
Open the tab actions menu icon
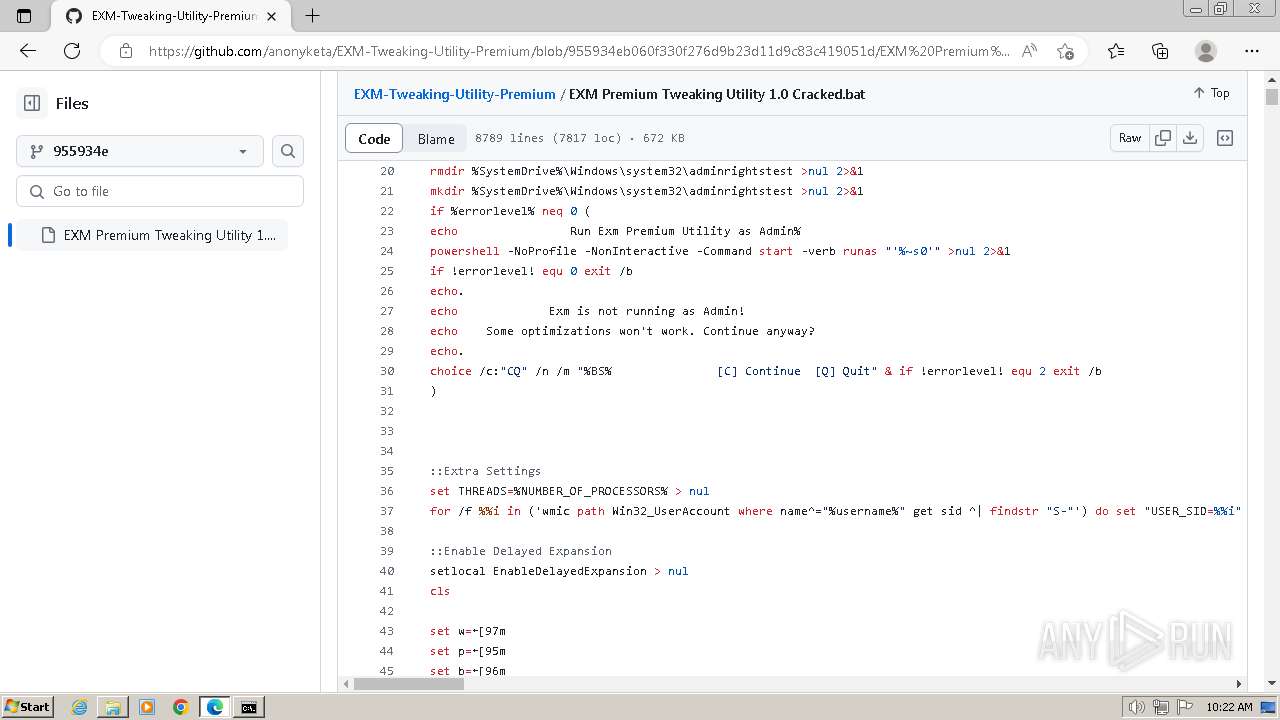(24, 16)
